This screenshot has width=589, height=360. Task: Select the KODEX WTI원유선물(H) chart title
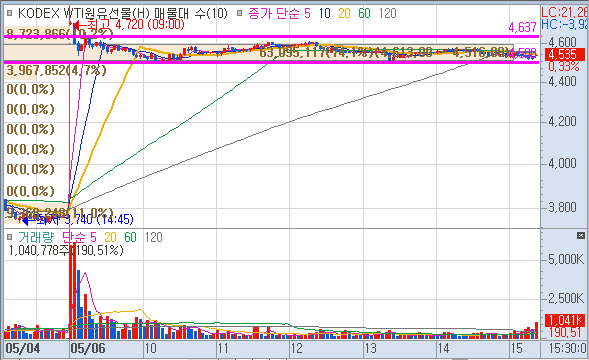(83, 14)
